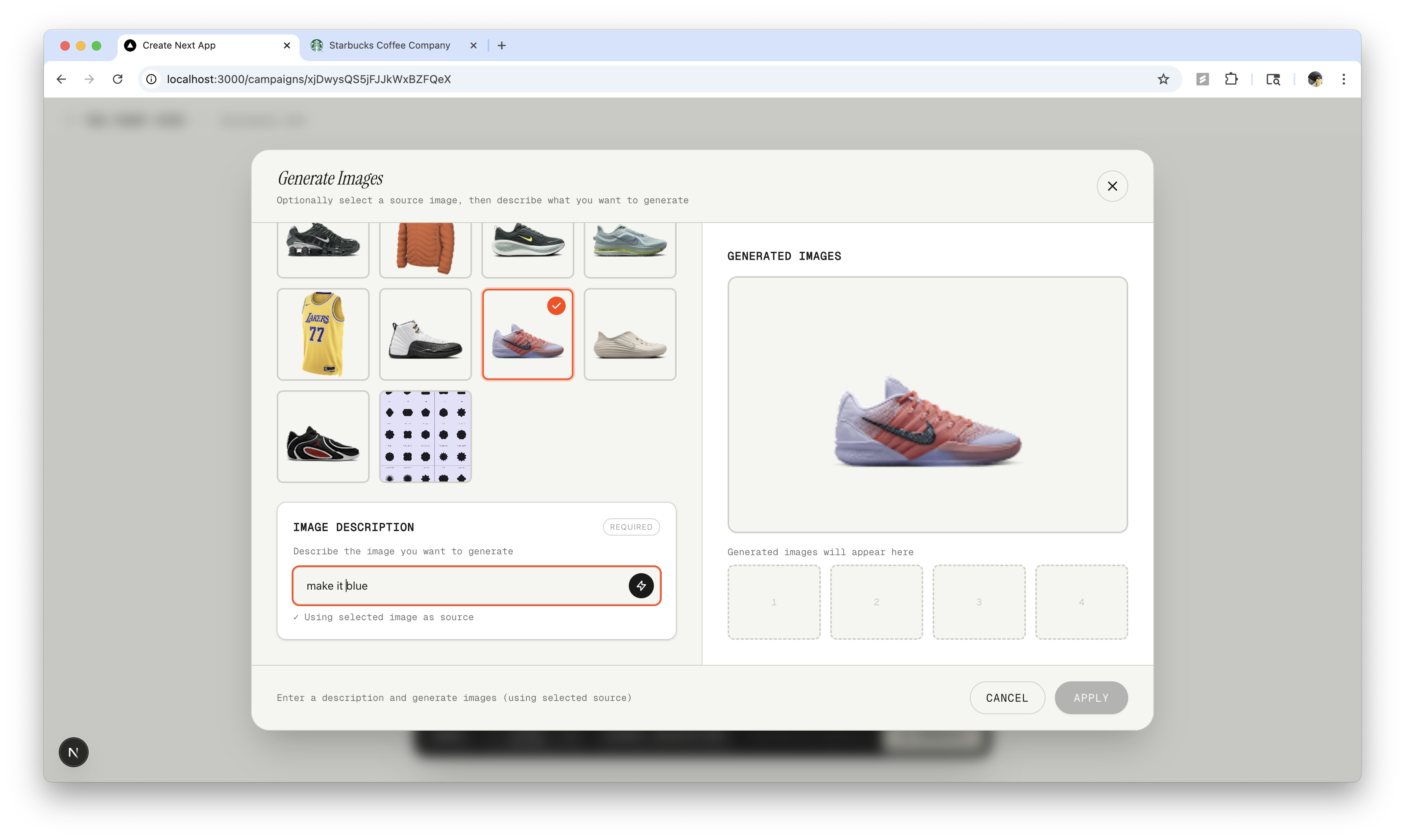Click the lightning bolt generate button
The height and width of the screenshot is (840, 1405).
(641, 585)
